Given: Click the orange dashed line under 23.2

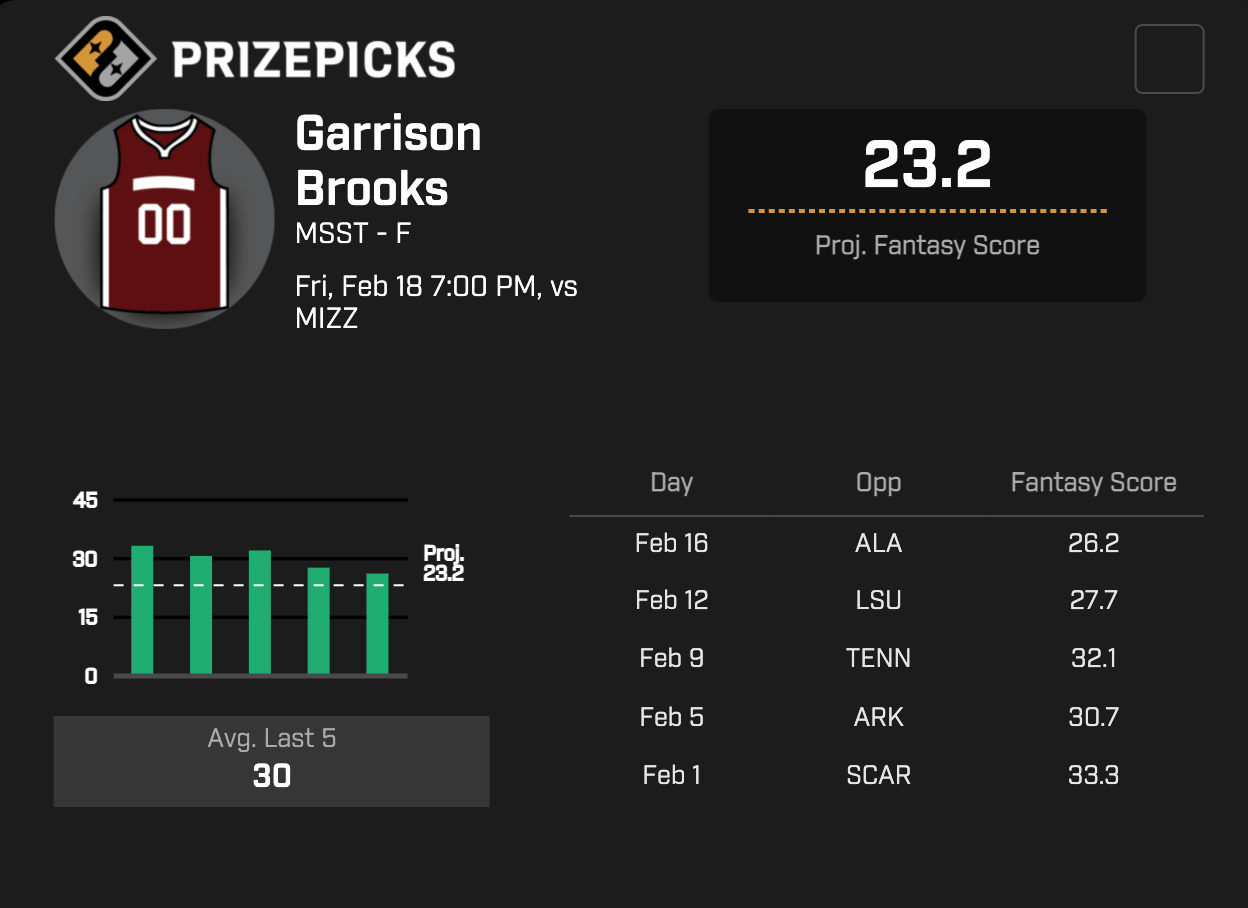Looking at the screenshot, I should point(927,211).
